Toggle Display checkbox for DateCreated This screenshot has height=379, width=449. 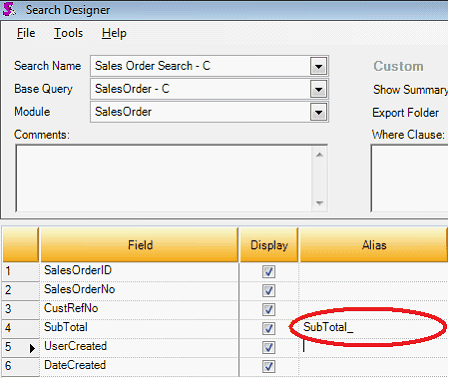click(x=268, y=366)
